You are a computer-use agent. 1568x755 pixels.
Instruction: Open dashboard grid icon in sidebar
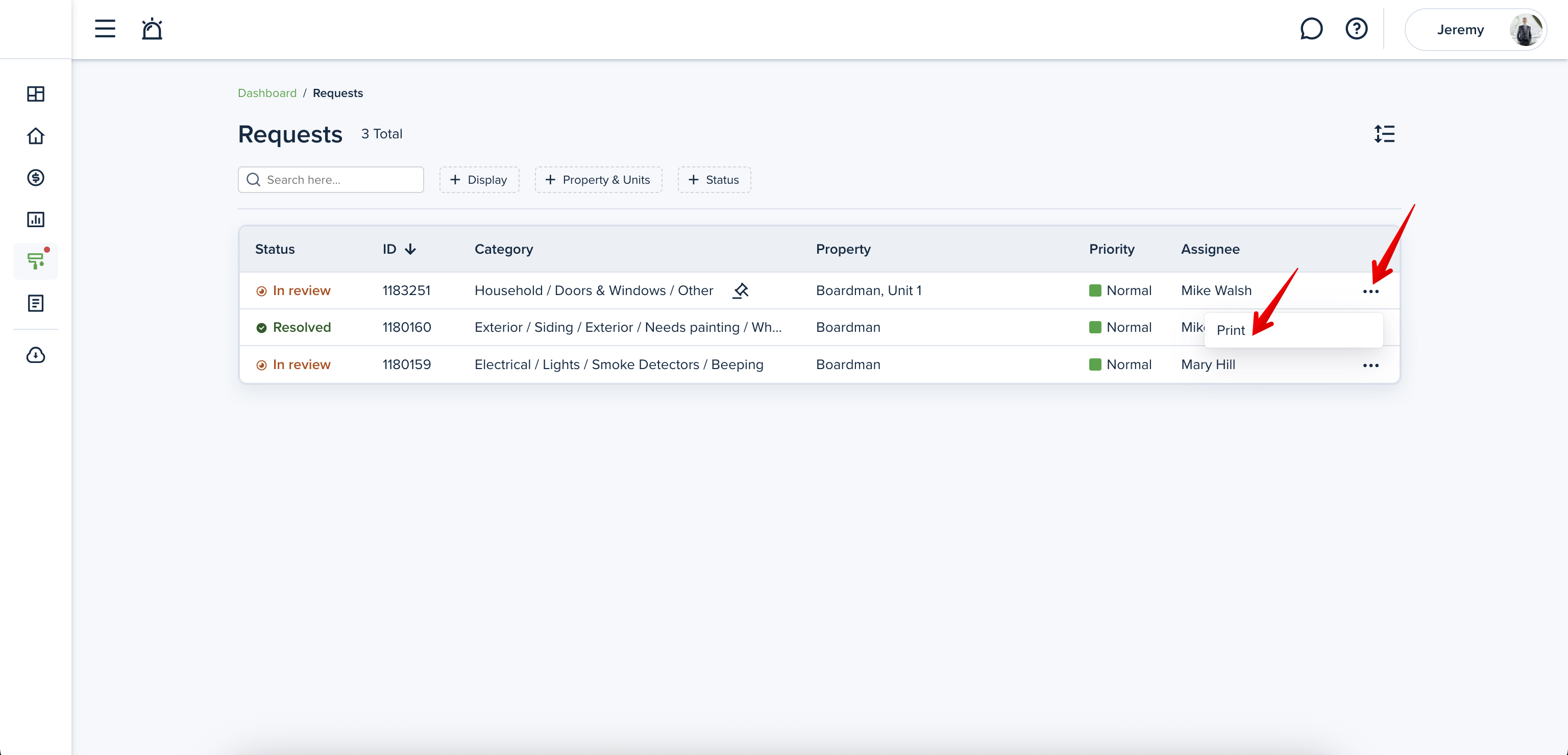click(x=35, y=94)
